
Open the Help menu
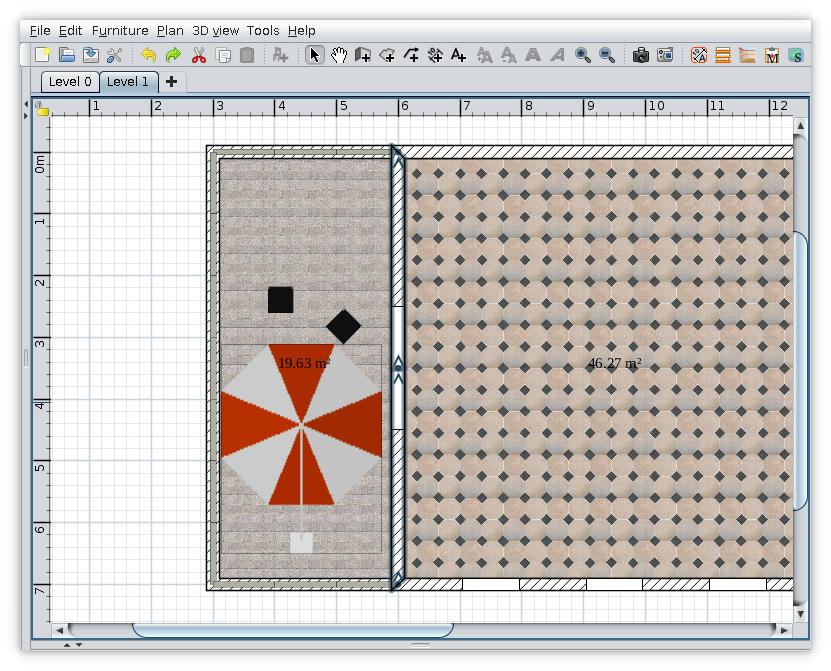tap(302, 31)
